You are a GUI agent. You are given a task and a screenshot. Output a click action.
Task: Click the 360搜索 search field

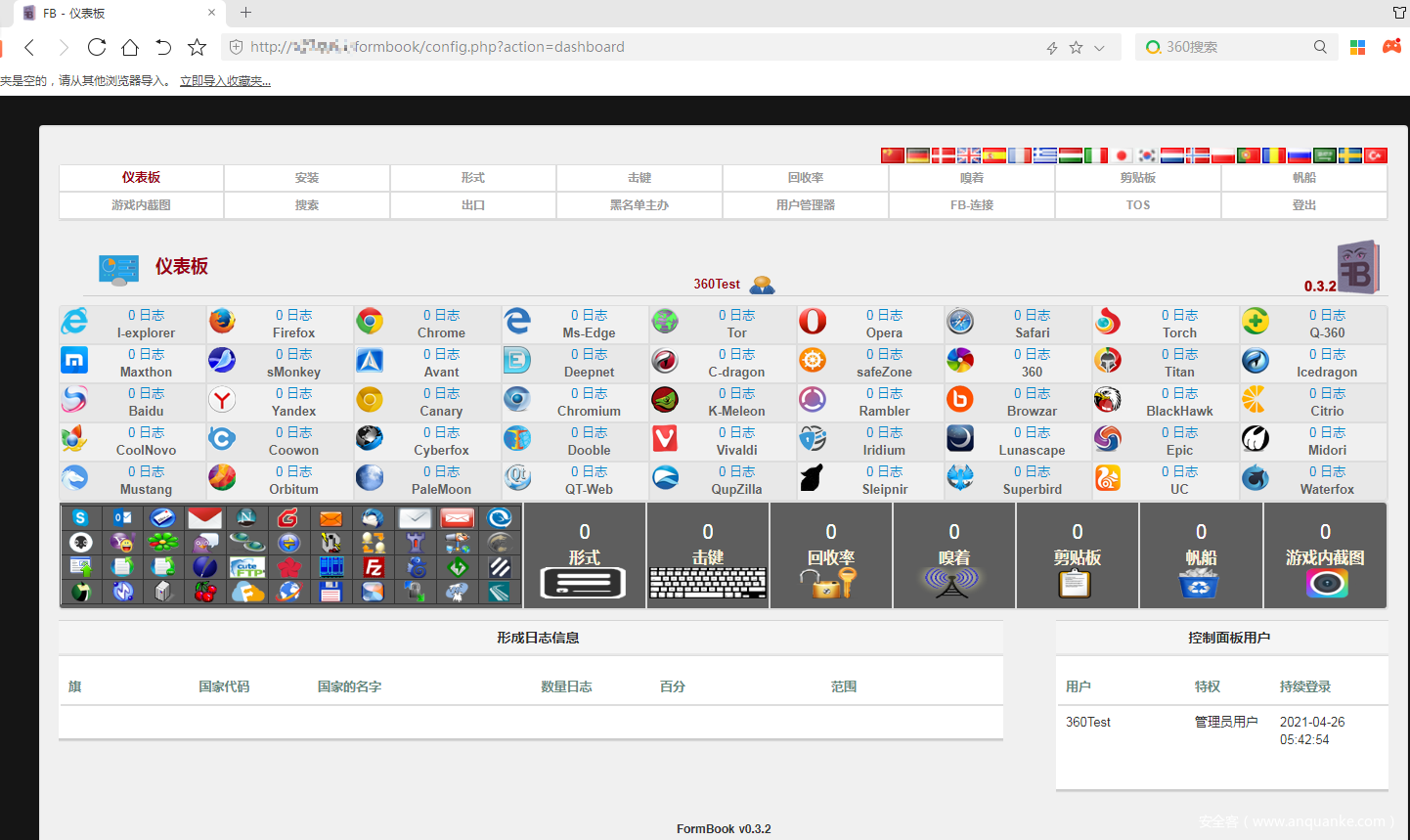click(x=1236, y=47)
